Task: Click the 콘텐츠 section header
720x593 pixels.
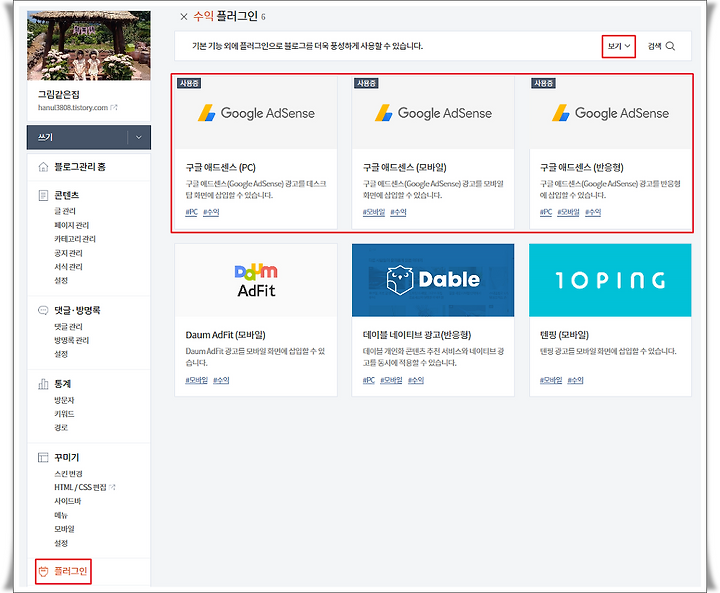Action: coord(67,196)
